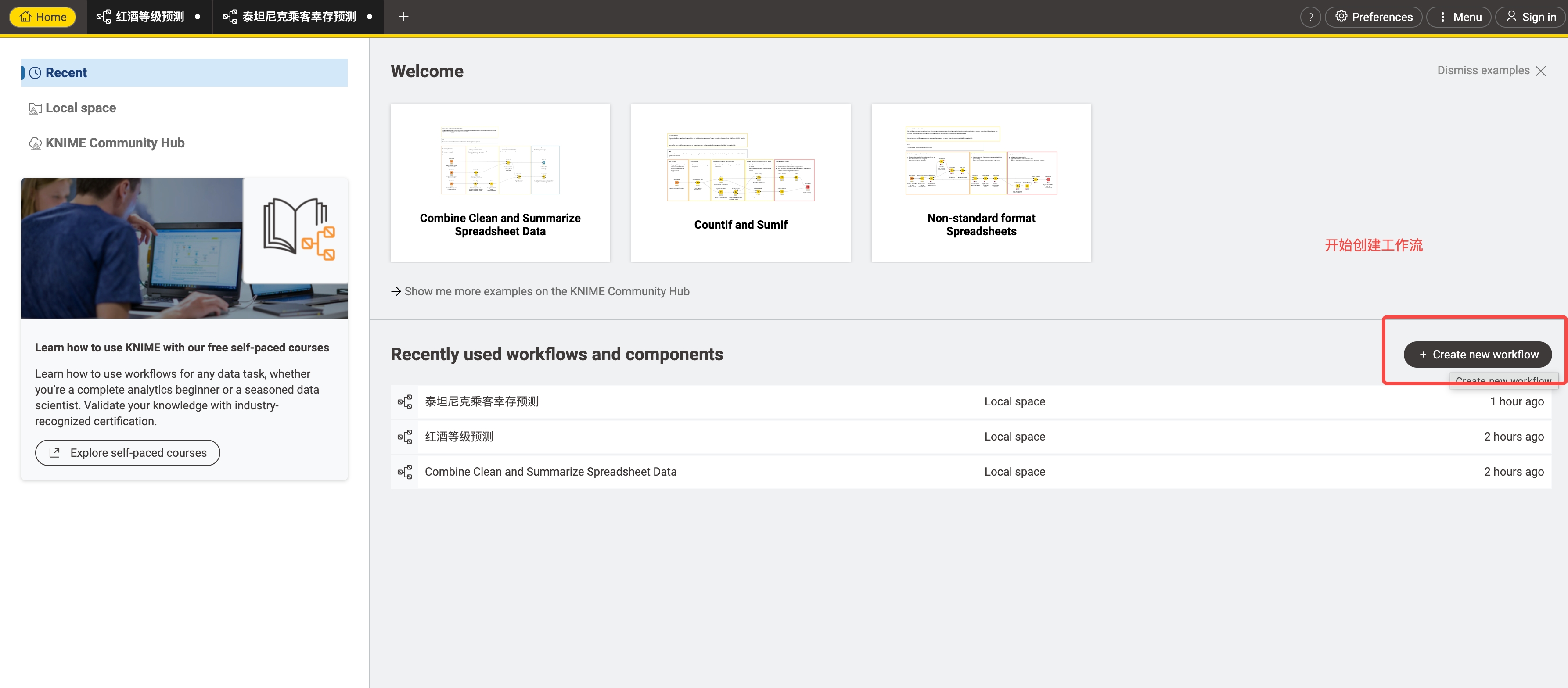Click the Show me more examples link
1568x688 pixels.
click(x=540, y=291)
